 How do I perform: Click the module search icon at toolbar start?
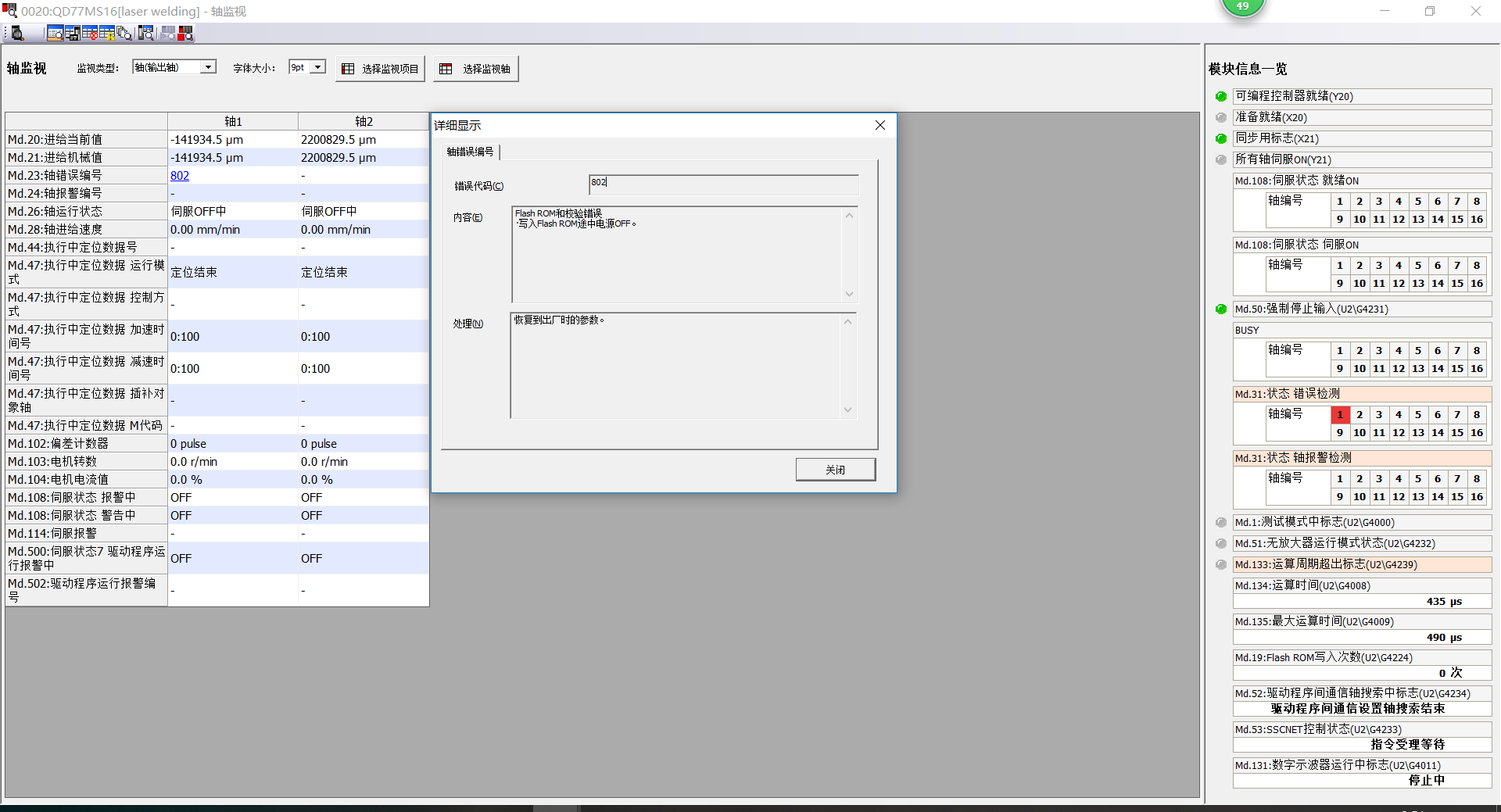pos(17,33)
